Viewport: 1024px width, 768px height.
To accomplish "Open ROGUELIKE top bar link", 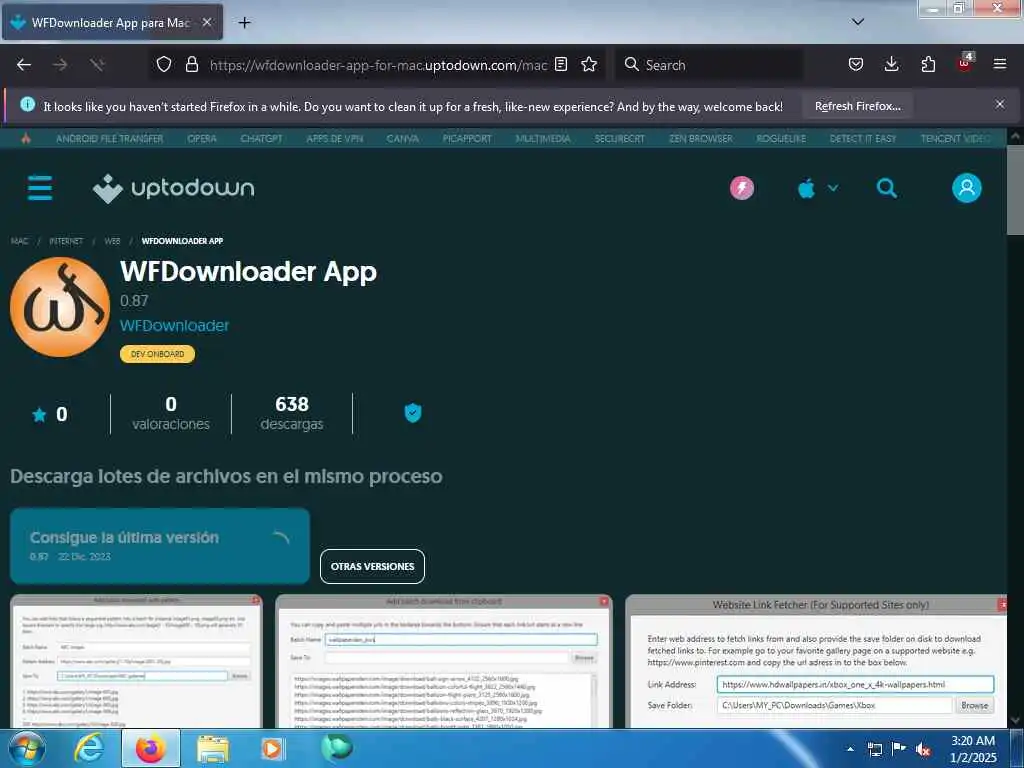I will [x=781, y=138].
